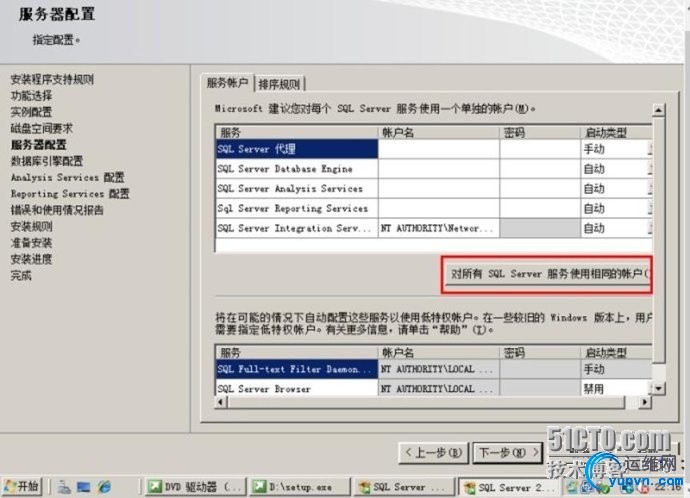Click the vertical scrollbar up arrow

pyautogui.click(x=658, y=110)
